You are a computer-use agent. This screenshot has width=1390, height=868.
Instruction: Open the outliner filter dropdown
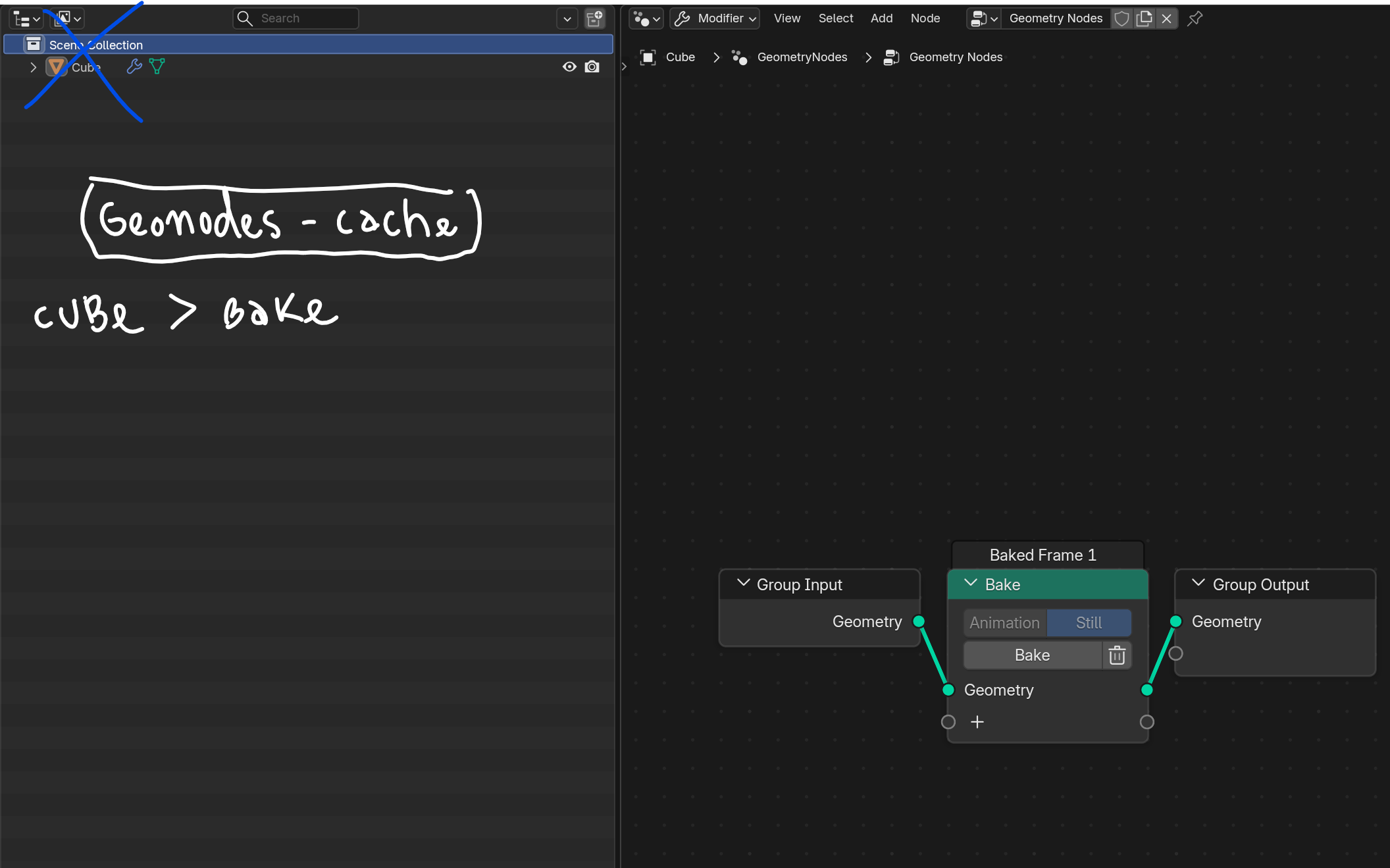(567, 18)
